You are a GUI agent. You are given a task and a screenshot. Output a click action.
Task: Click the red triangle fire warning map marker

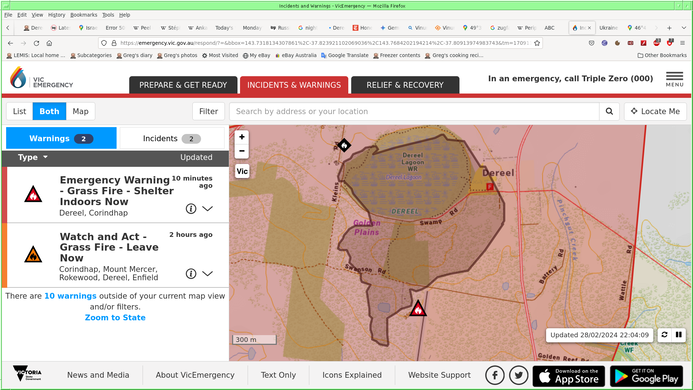[418, 308]
